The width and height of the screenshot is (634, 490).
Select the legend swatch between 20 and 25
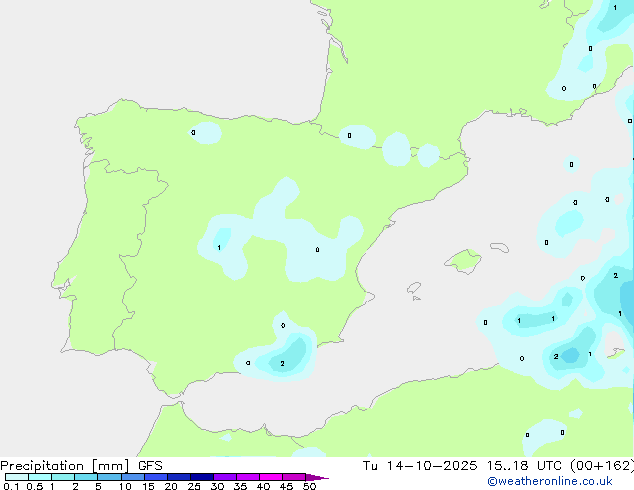coord(179,477)
